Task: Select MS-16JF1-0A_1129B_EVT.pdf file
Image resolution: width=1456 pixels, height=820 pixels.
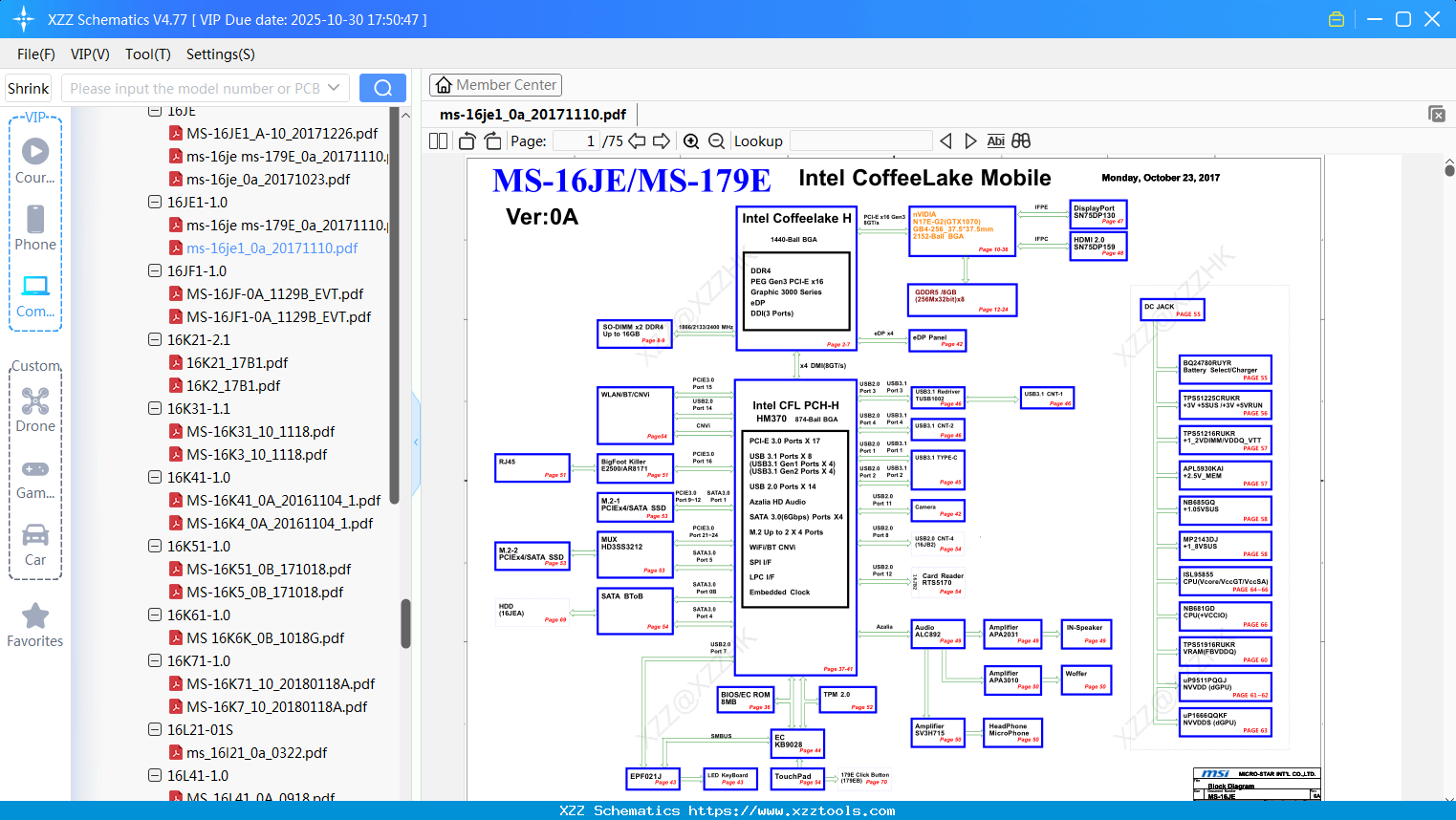Action: 279,317
